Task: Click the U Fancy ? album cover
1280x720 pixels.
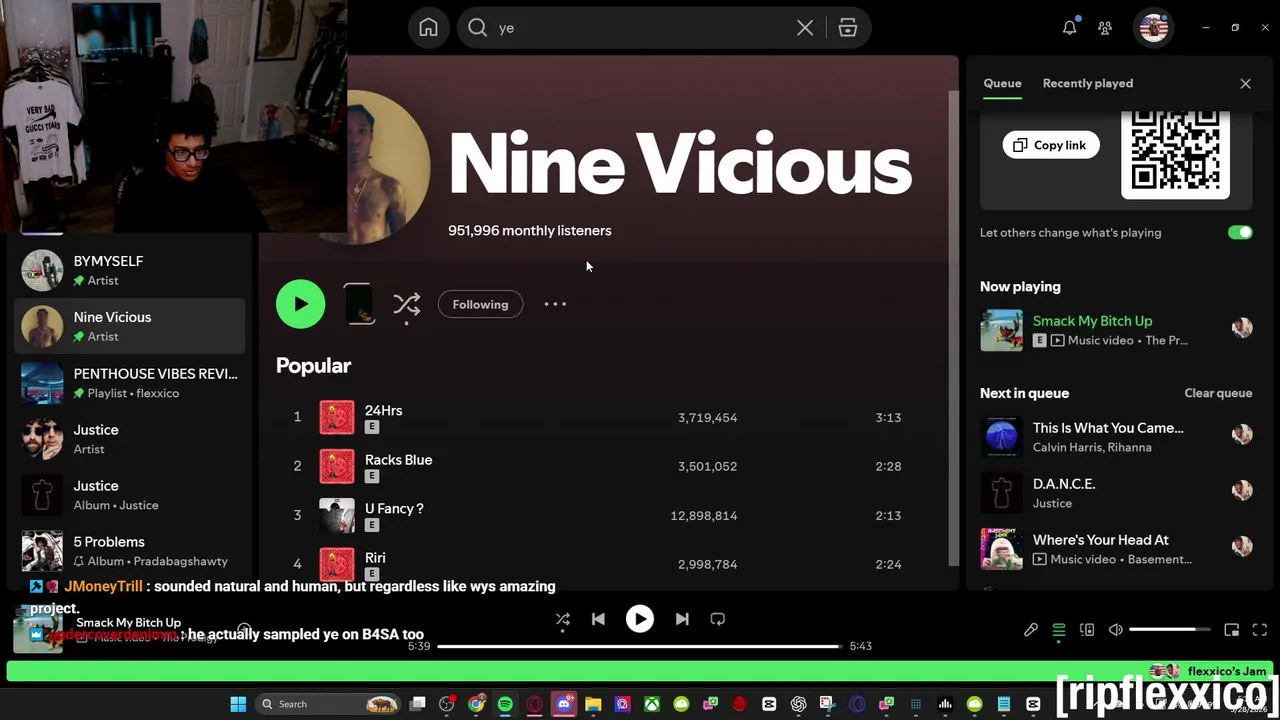Action: pos(337,515)
